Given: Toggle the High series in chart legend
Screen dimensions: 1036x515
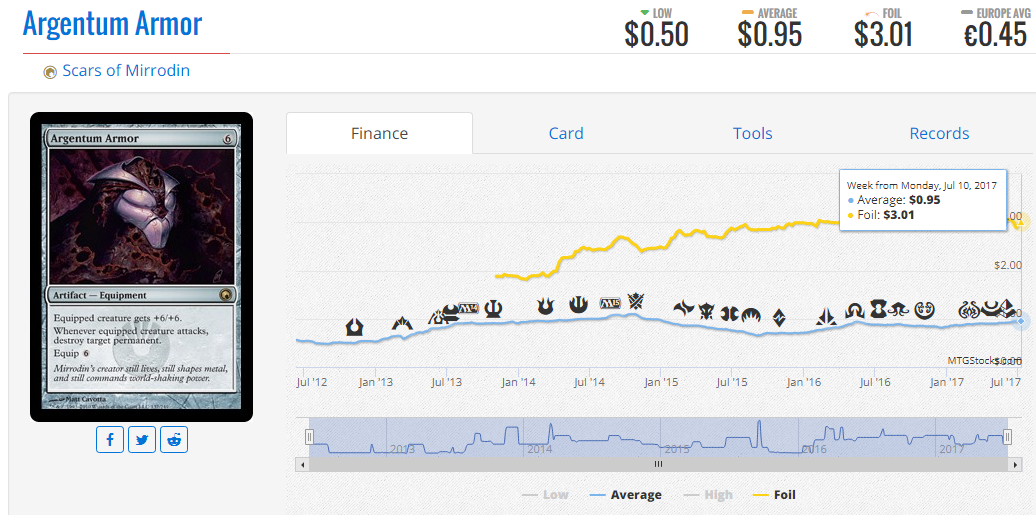Looking at the screenshot, I should point(708,495).
